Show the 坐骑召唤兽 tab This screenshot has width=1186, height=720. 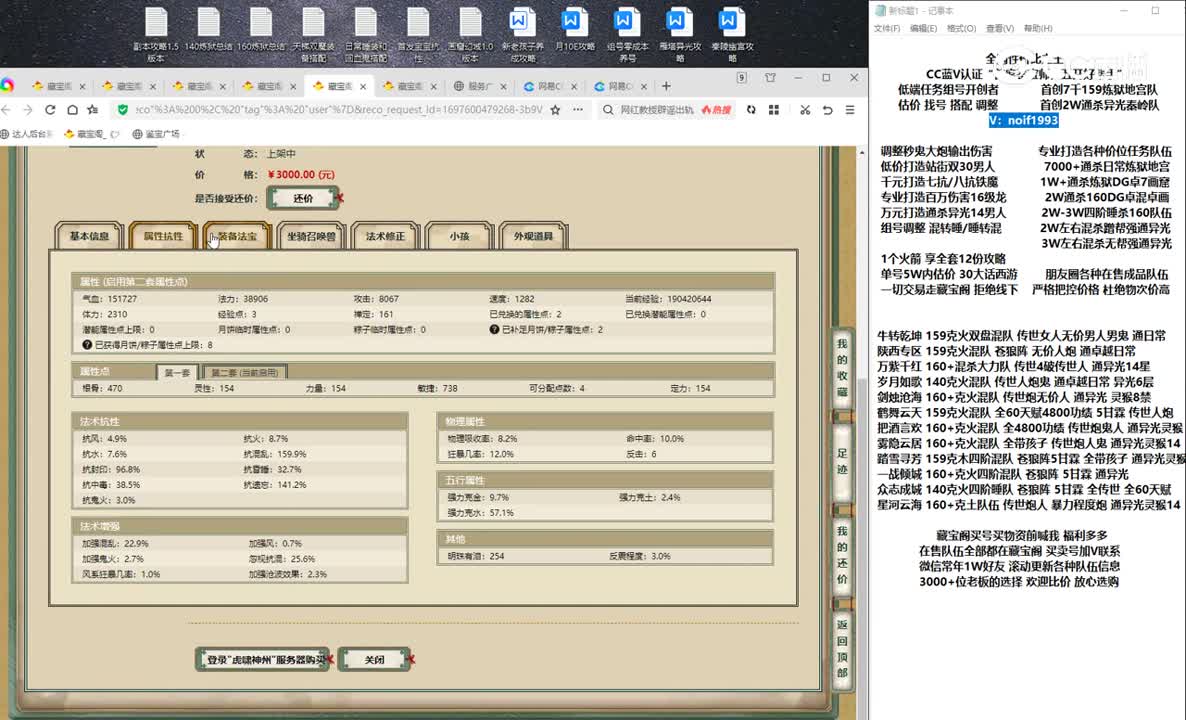[x=311, y=236]
